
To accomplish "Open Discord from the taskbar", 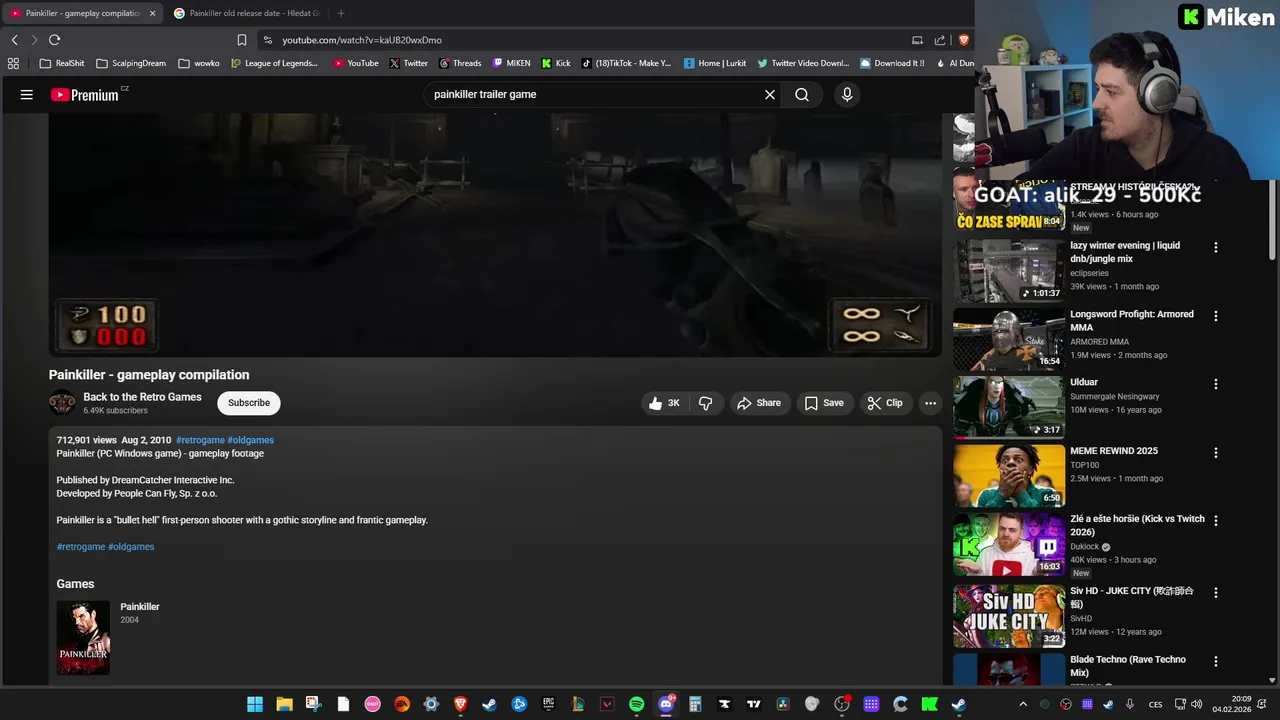I will click(666, 704).
